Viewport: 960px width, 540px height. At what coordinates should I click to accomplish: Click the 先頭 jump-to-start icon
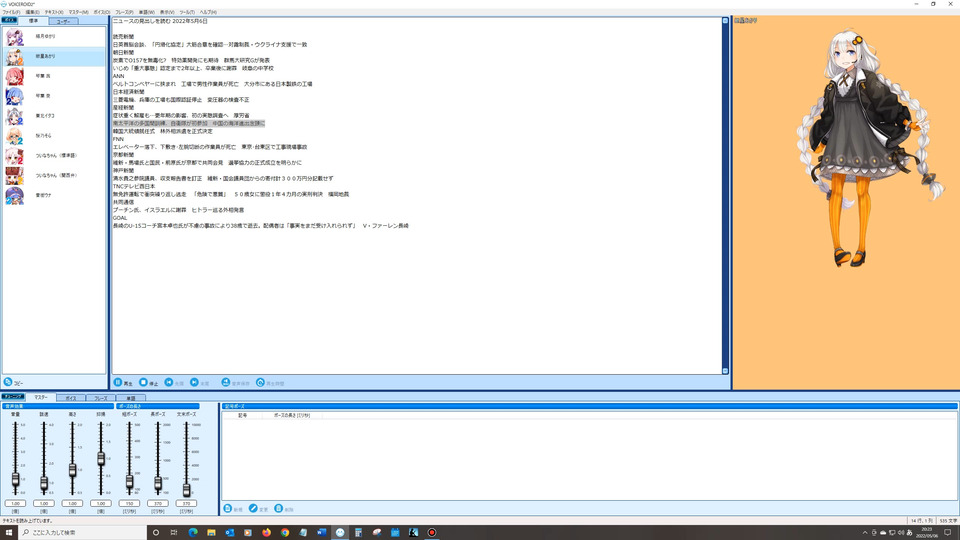tap(169, 382)
